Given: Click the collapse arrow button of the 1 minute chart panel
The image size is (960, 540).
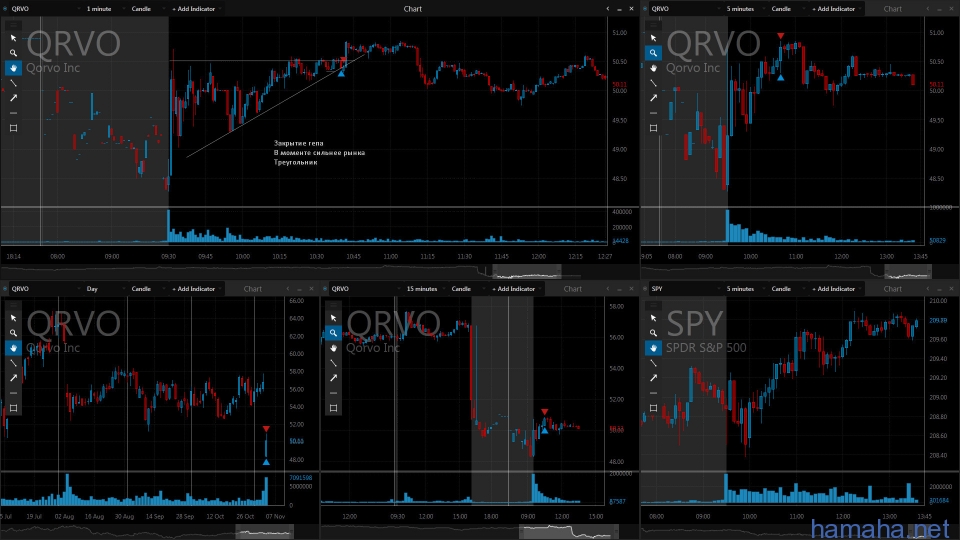Looking at the screenshot, I should [607, 9].
